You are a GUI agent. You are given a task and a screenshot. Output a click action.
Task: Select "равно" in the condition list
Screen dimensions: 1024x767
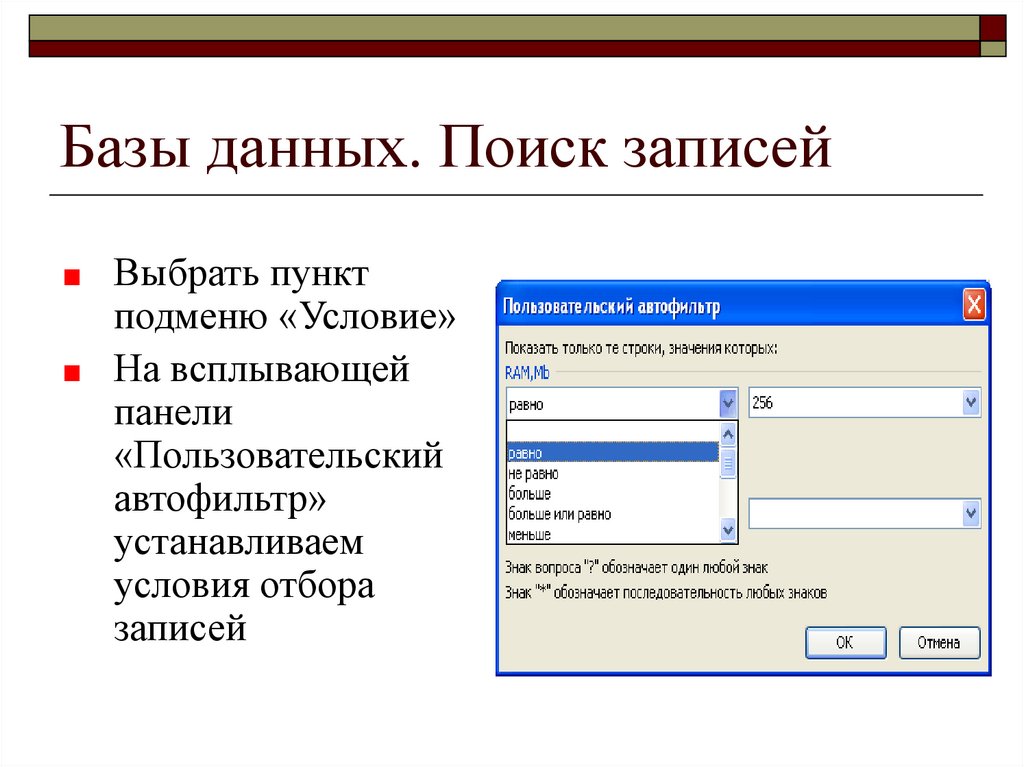click(x=613, y=452)
